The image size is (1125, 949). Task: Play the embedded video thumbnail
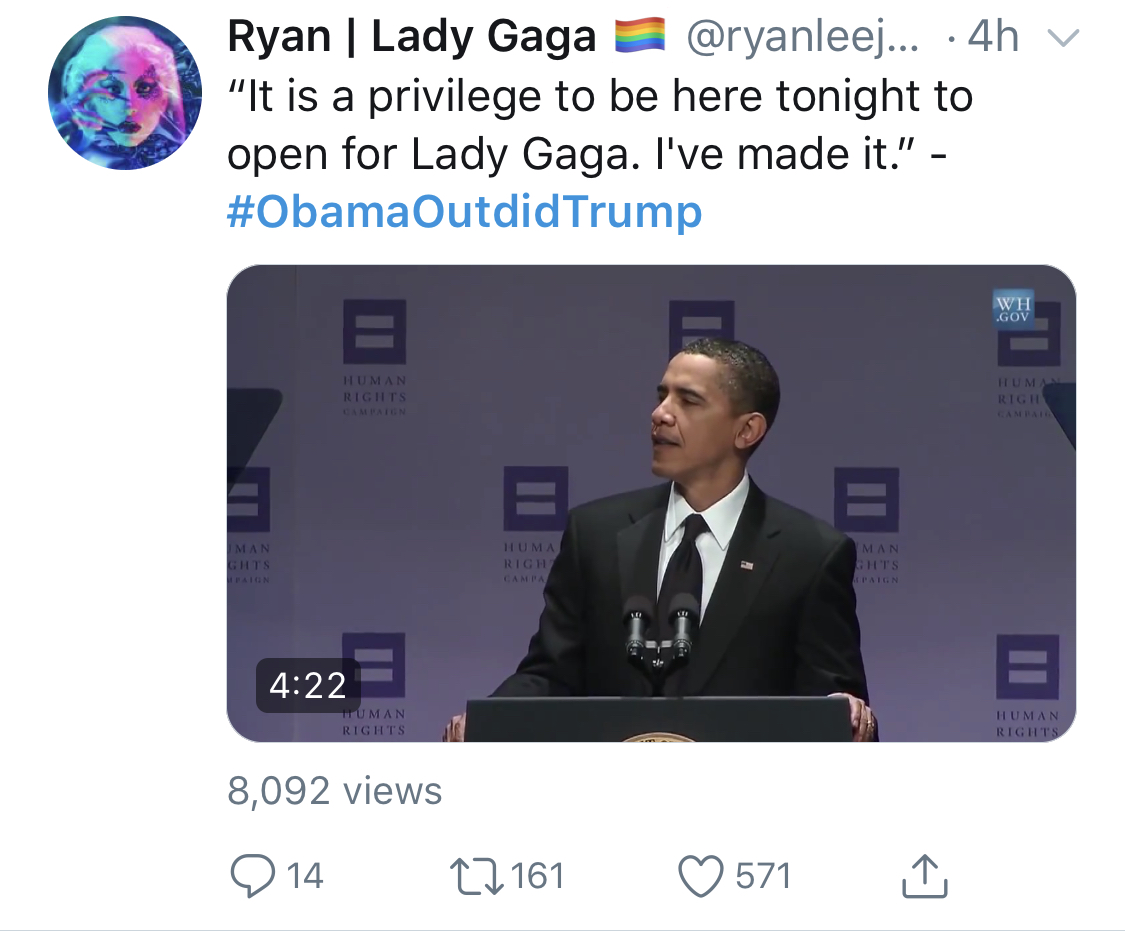[651, 504]
